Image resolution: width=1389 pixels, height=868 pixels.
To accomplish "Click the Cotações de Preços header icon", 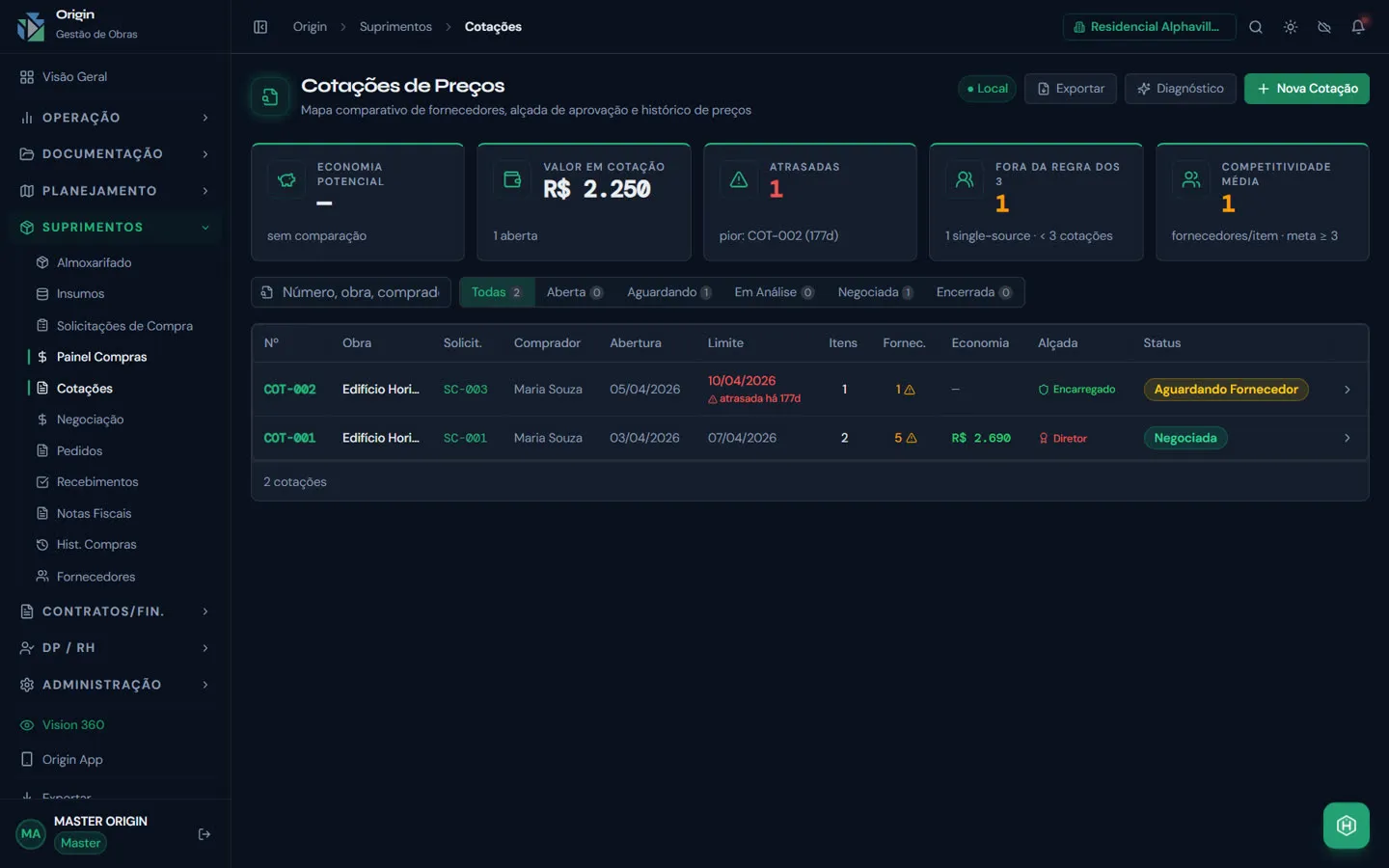I will pos(270,96).
